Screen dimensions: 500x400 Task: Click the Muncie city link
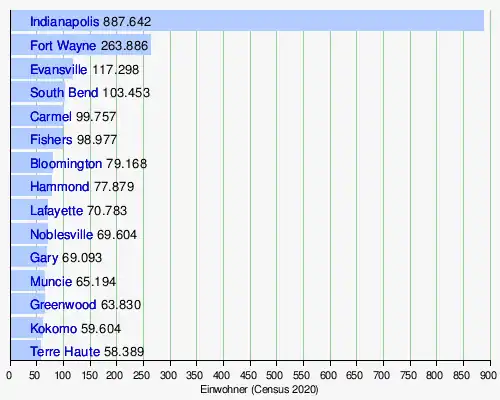tap(51, 282)
